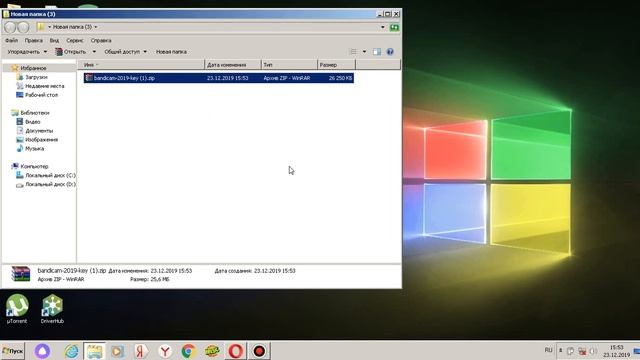Open the dropdown arrow next to Открыть

coord(94,52)
